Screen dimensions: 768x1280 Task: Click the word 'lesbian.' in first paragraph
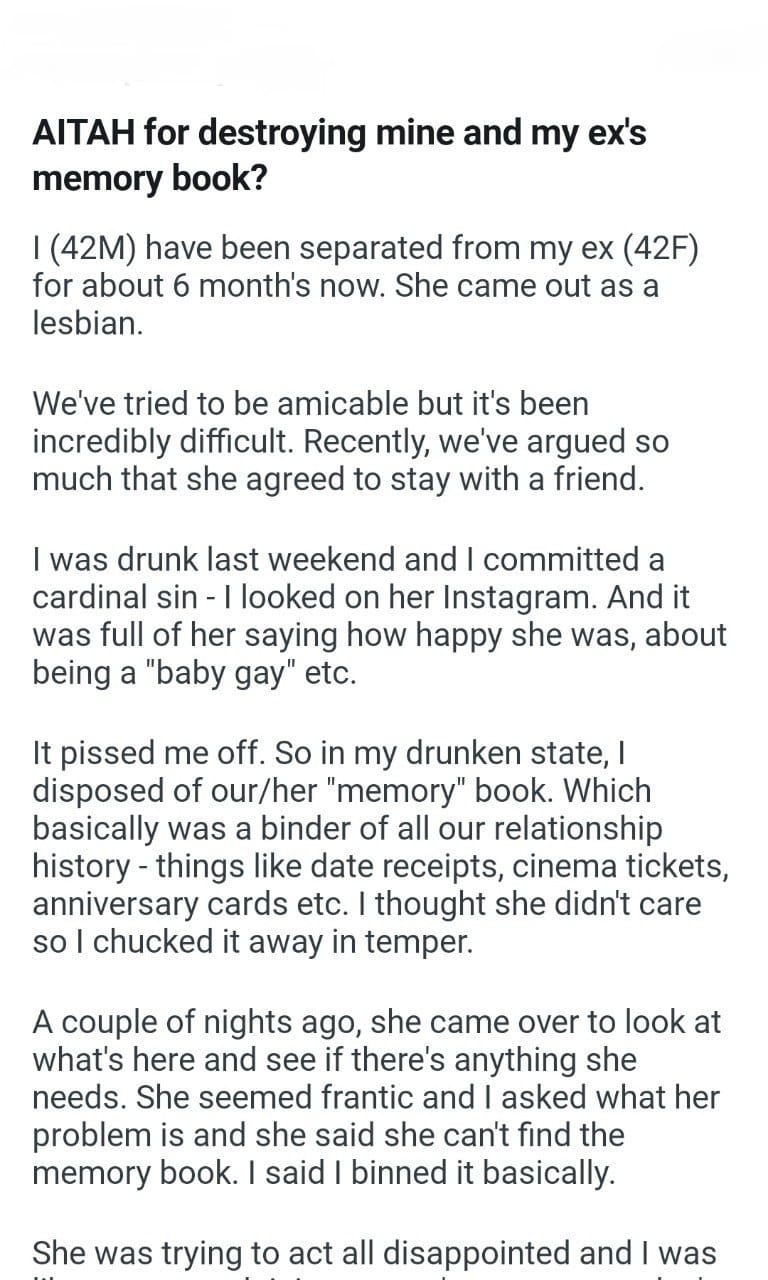pos(88,324)
